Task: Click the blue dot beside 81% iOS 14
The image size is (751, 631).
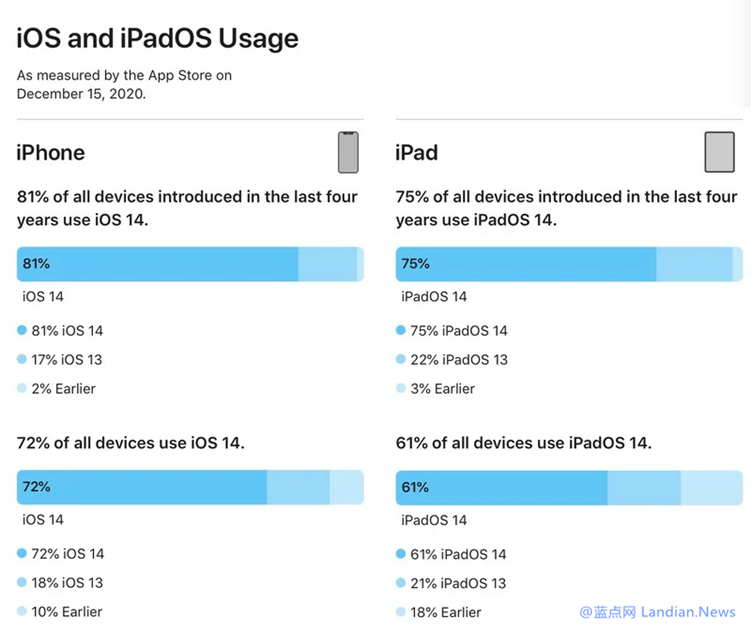Action: click(22, 330)
